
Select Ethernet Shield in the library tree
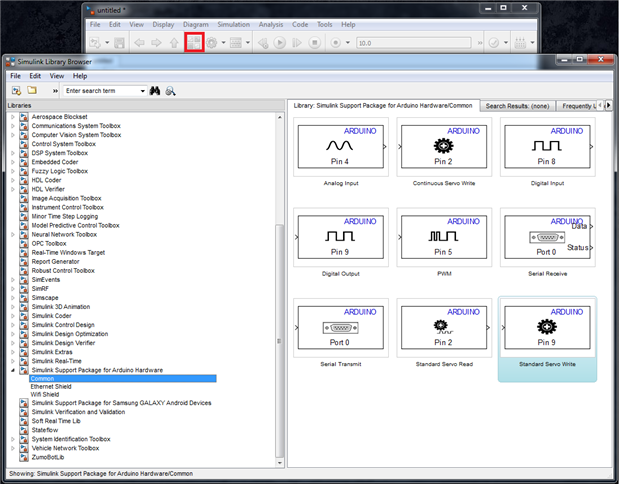point(52,386)
